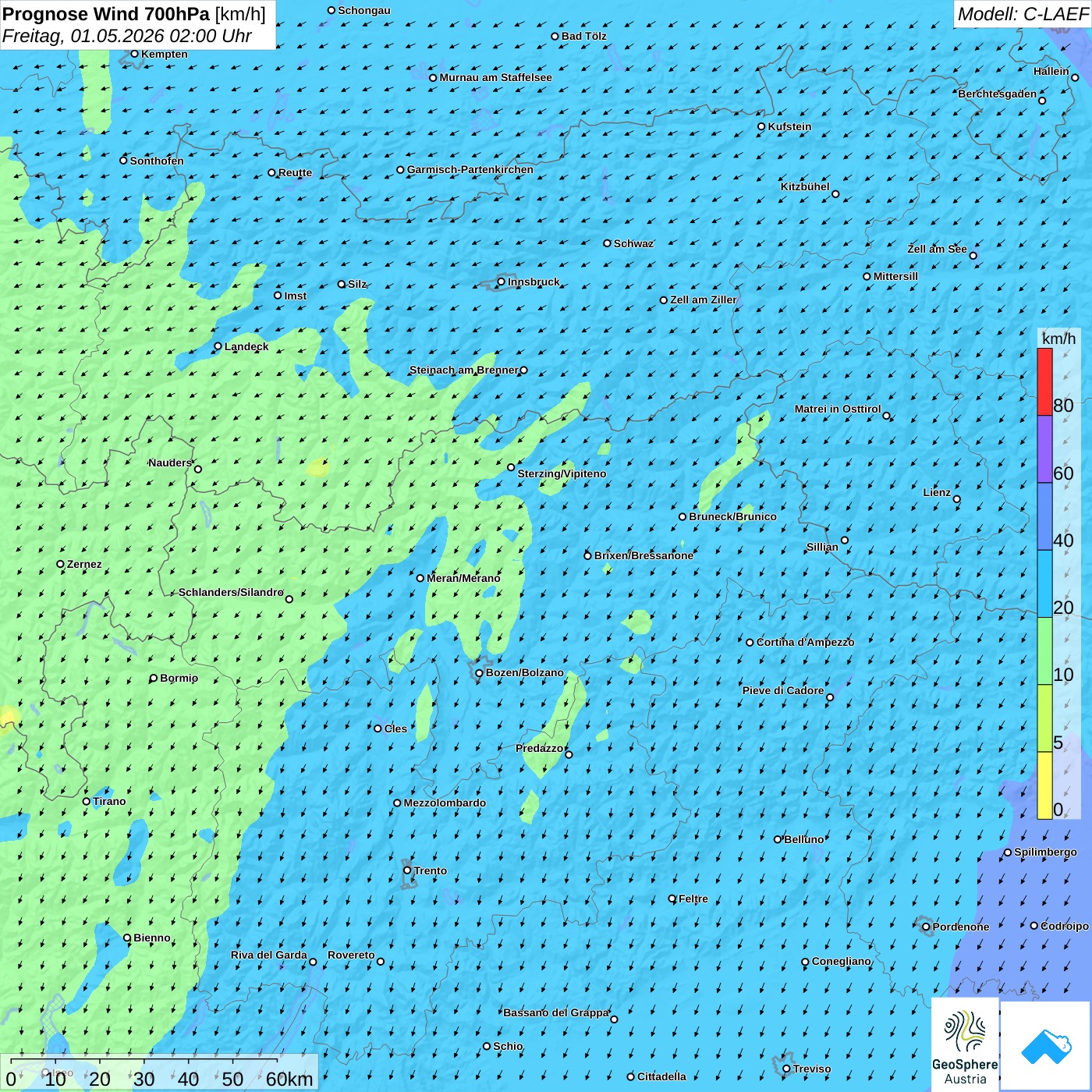Click the 'Mittersill' label

coord(895,276)
